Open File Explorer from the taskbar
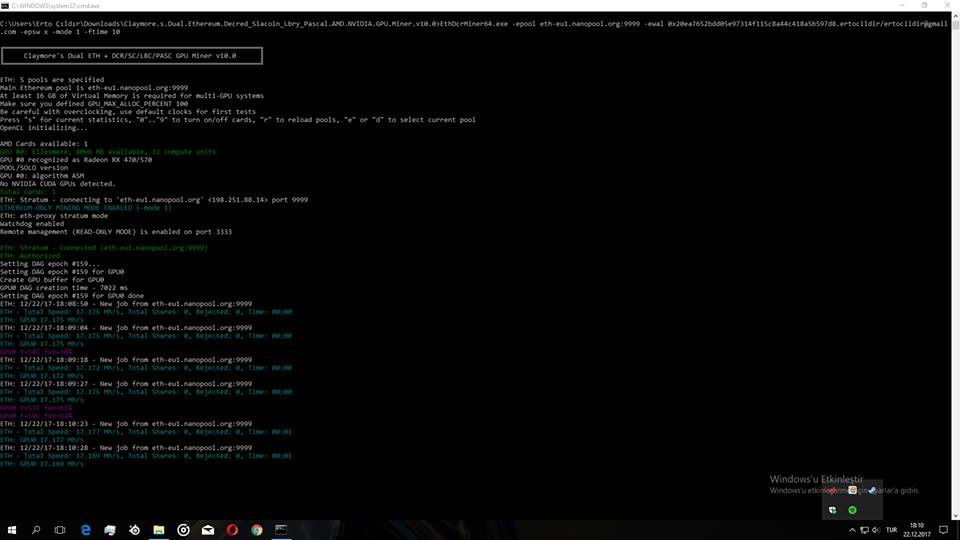Viewport: 960px width, 540px height. (159, 530)
